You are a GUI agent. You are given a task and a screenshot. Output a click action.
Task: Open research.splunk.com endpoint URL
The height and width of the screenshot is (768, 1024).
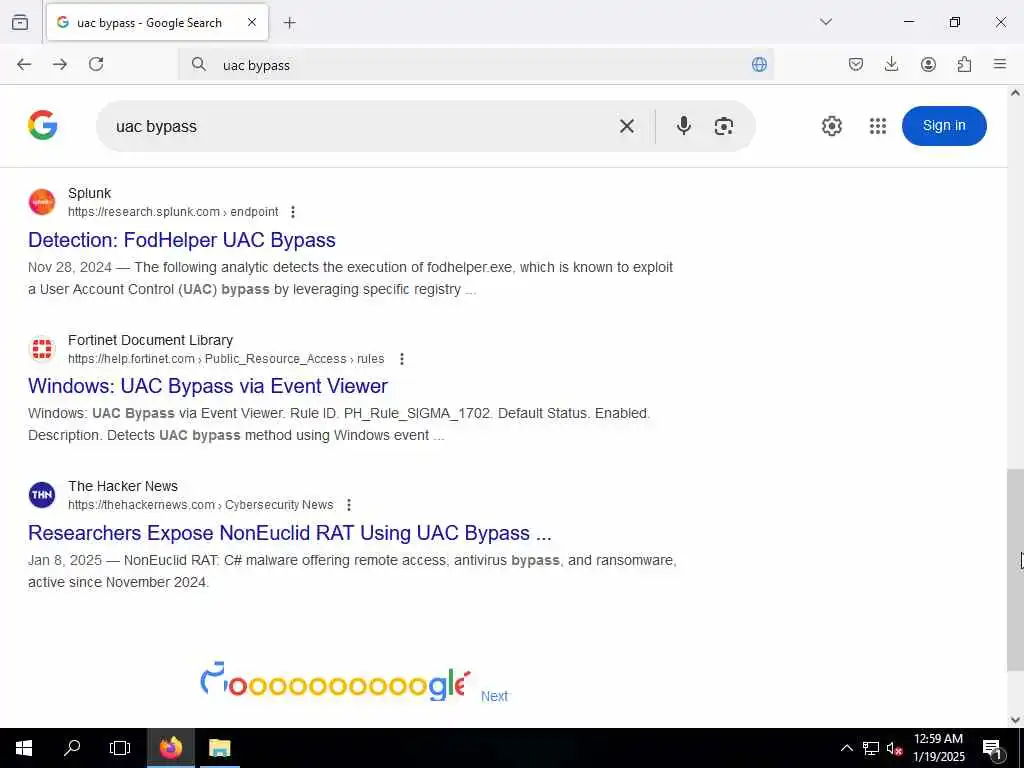173,212
